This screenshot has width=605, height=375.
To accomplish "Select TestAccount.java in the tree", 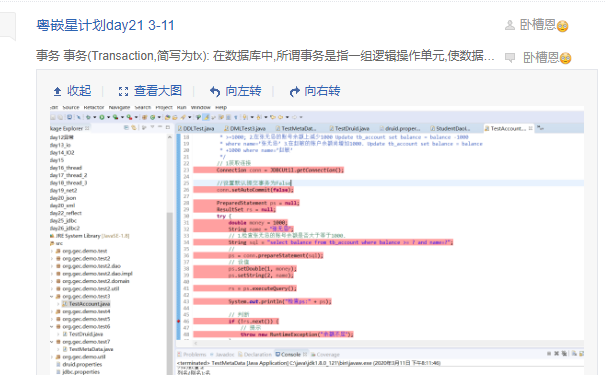I will (x=86, y=304).
